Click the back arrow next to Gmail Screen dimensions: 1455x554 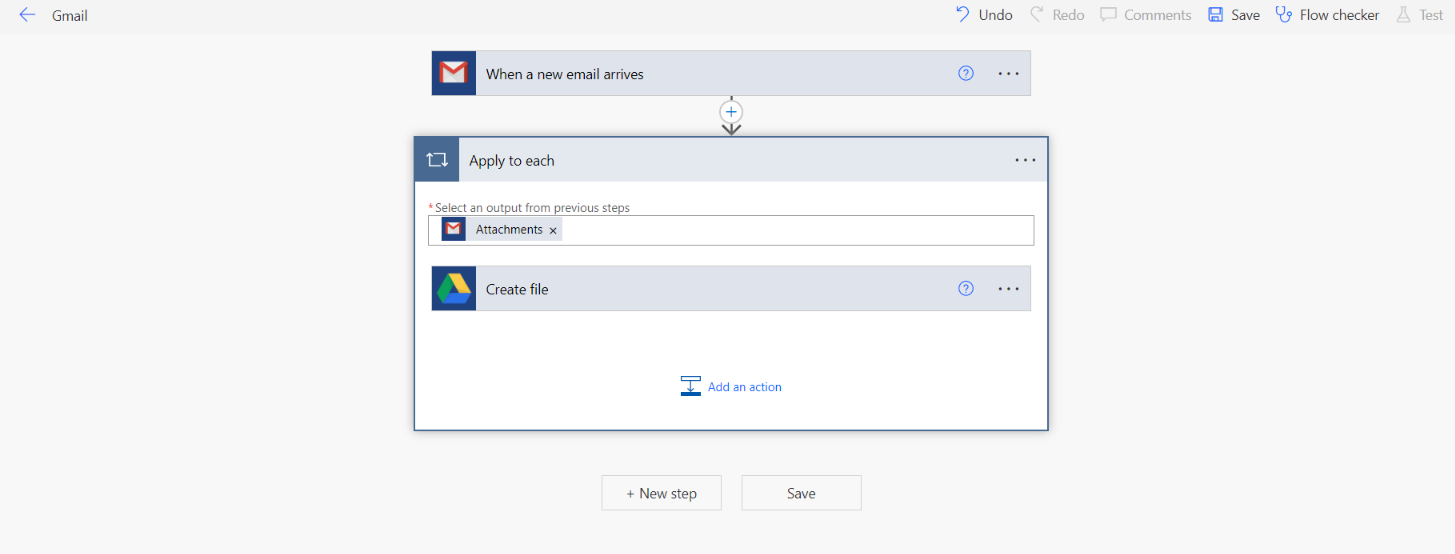[27, 15]
